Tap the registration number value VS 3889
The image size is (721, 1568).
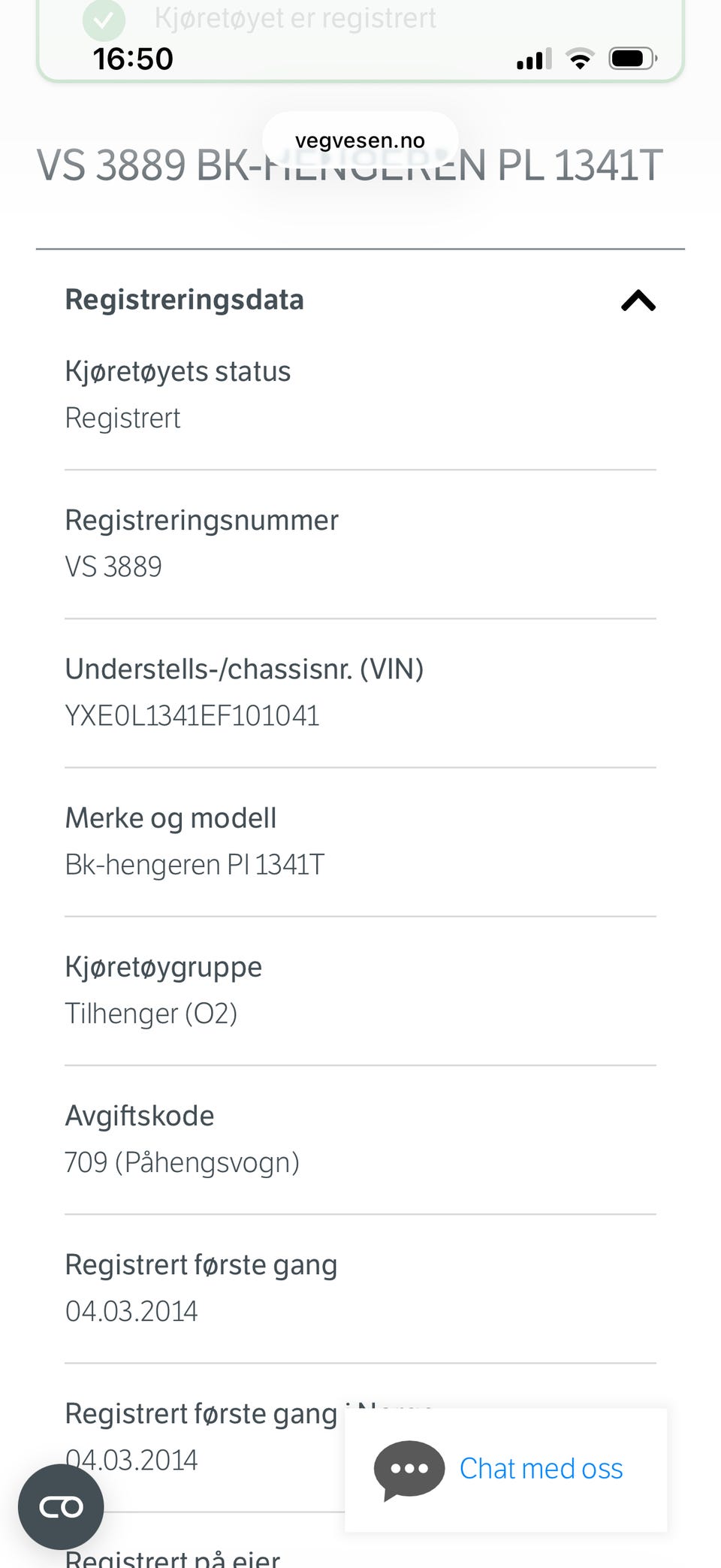[x=113, y=567]
